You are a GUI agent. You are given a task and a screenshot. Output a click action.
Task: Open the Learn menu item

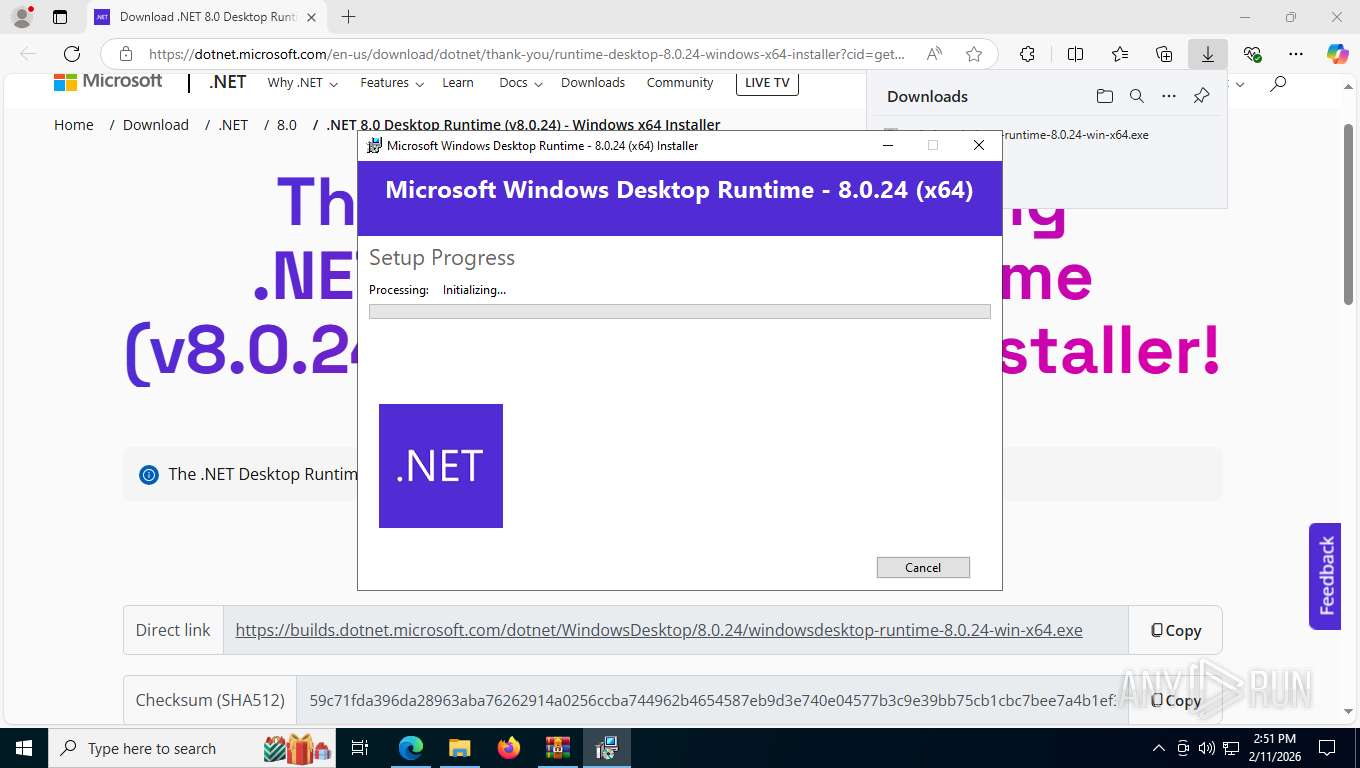tap(458, 83)
